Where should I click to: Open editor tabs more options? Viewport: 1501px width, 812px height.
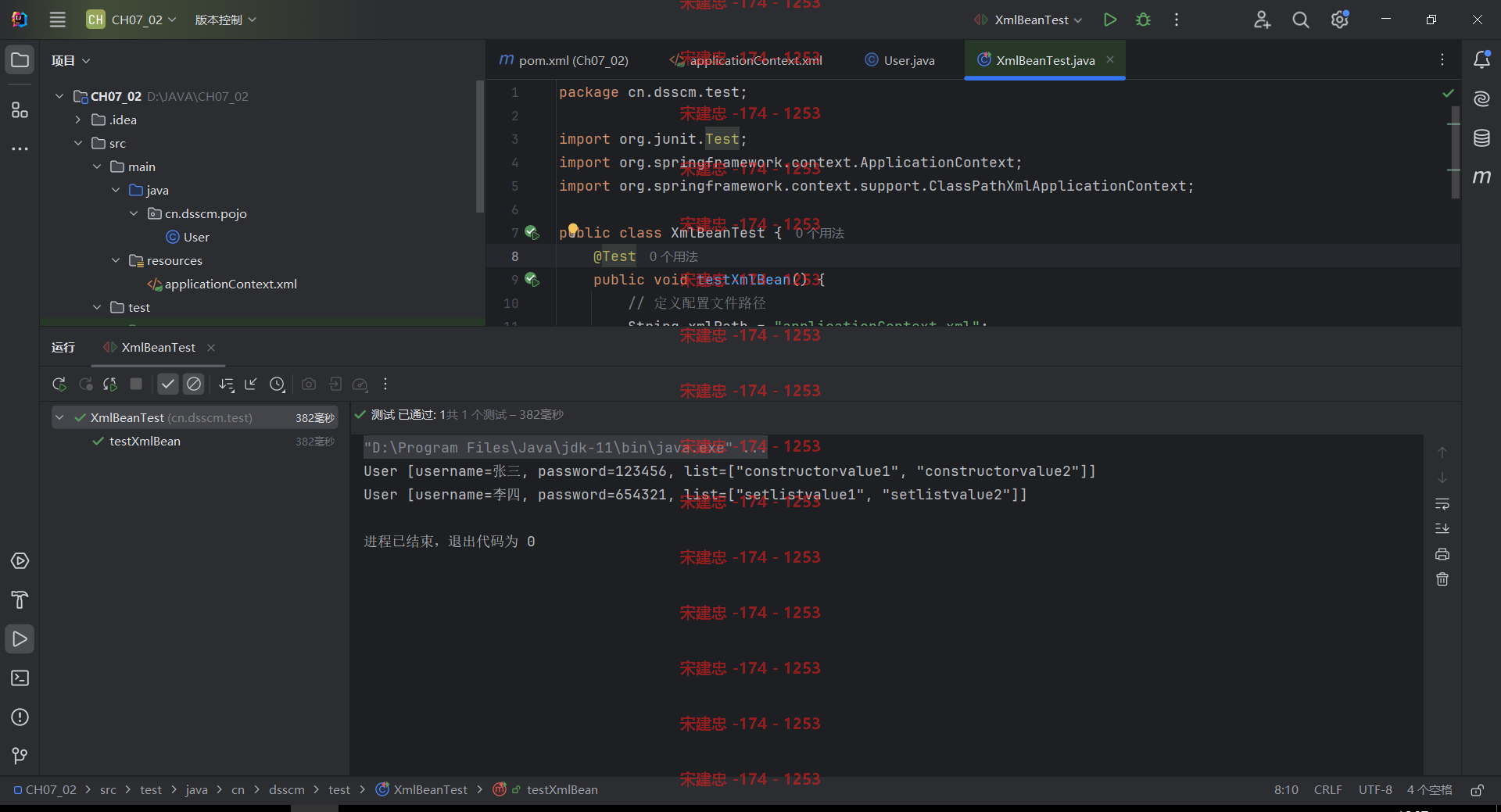click(x=1442, y=60)
